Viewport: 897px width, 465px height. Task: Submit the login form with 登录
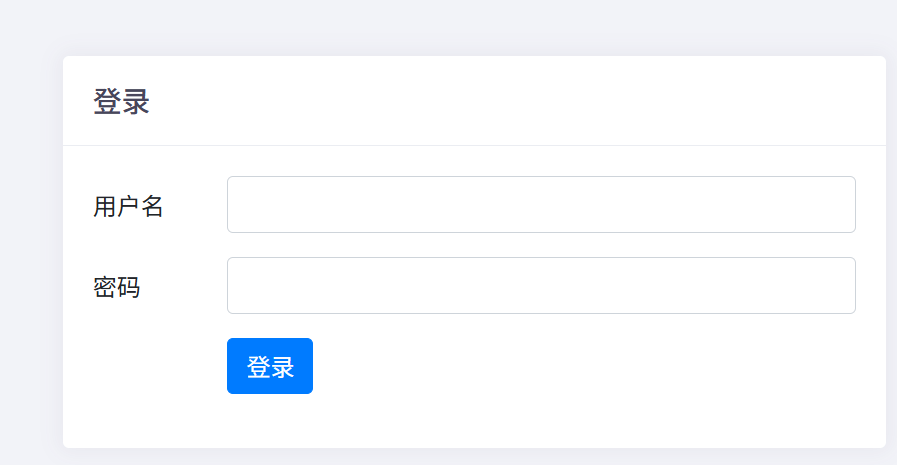click(269, 366)
